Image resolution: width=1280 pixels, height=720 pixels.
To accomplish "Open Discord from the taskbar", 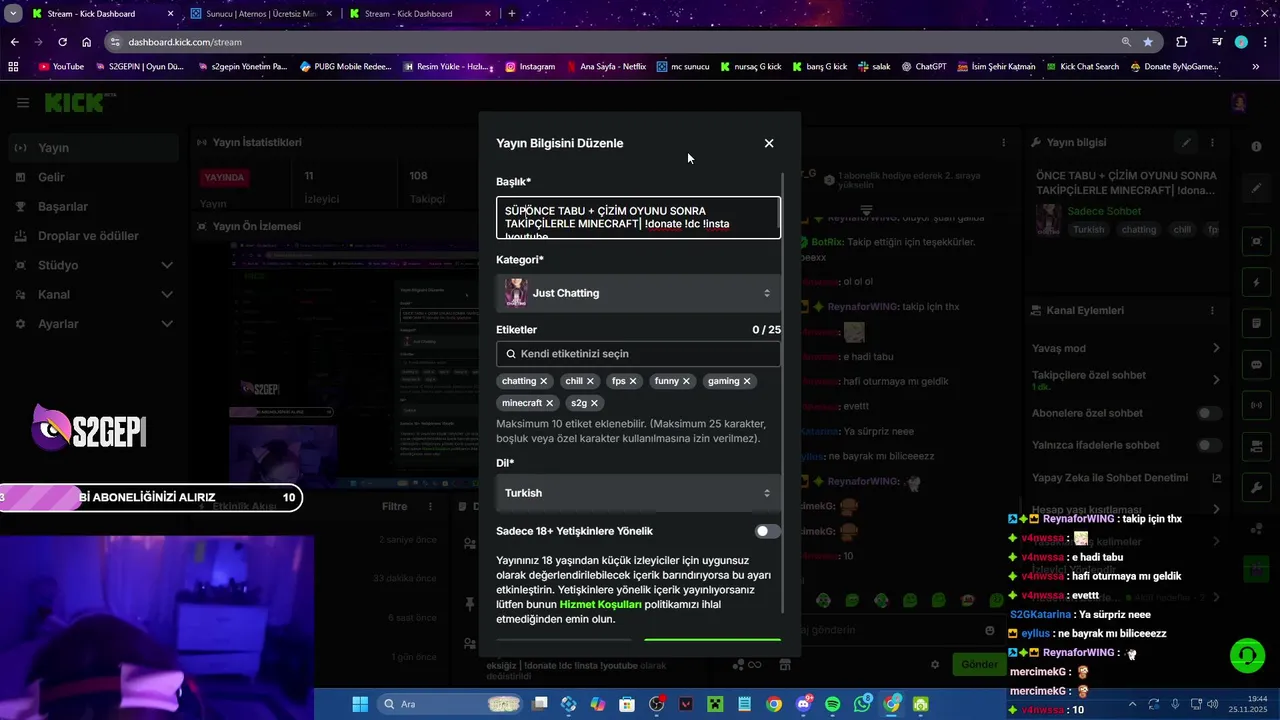I will pyautogui.click(x=803, y=704).
